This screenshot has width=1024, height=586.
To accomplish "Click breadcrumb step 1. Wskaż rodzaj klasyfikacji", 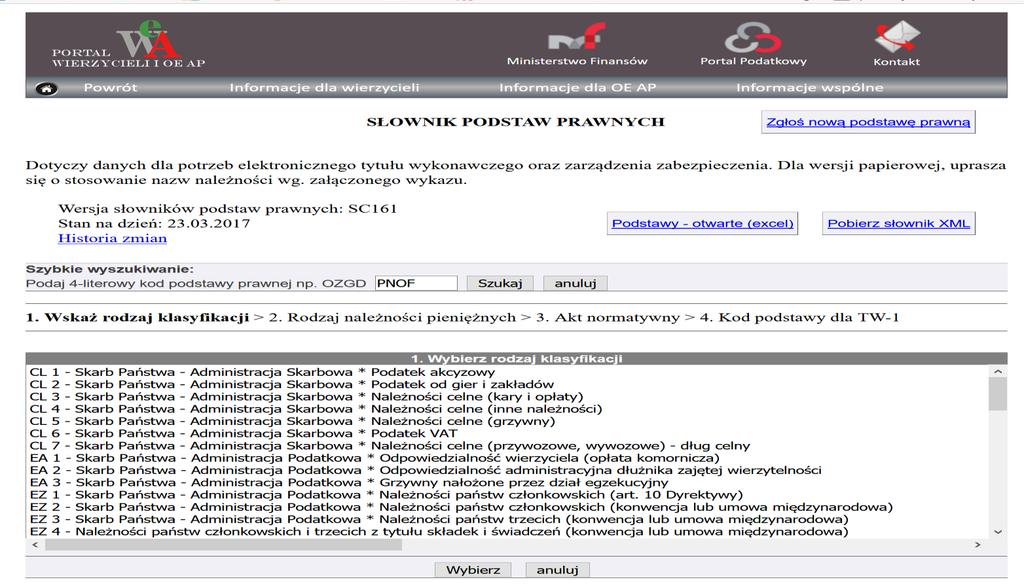I will (138, 317).
